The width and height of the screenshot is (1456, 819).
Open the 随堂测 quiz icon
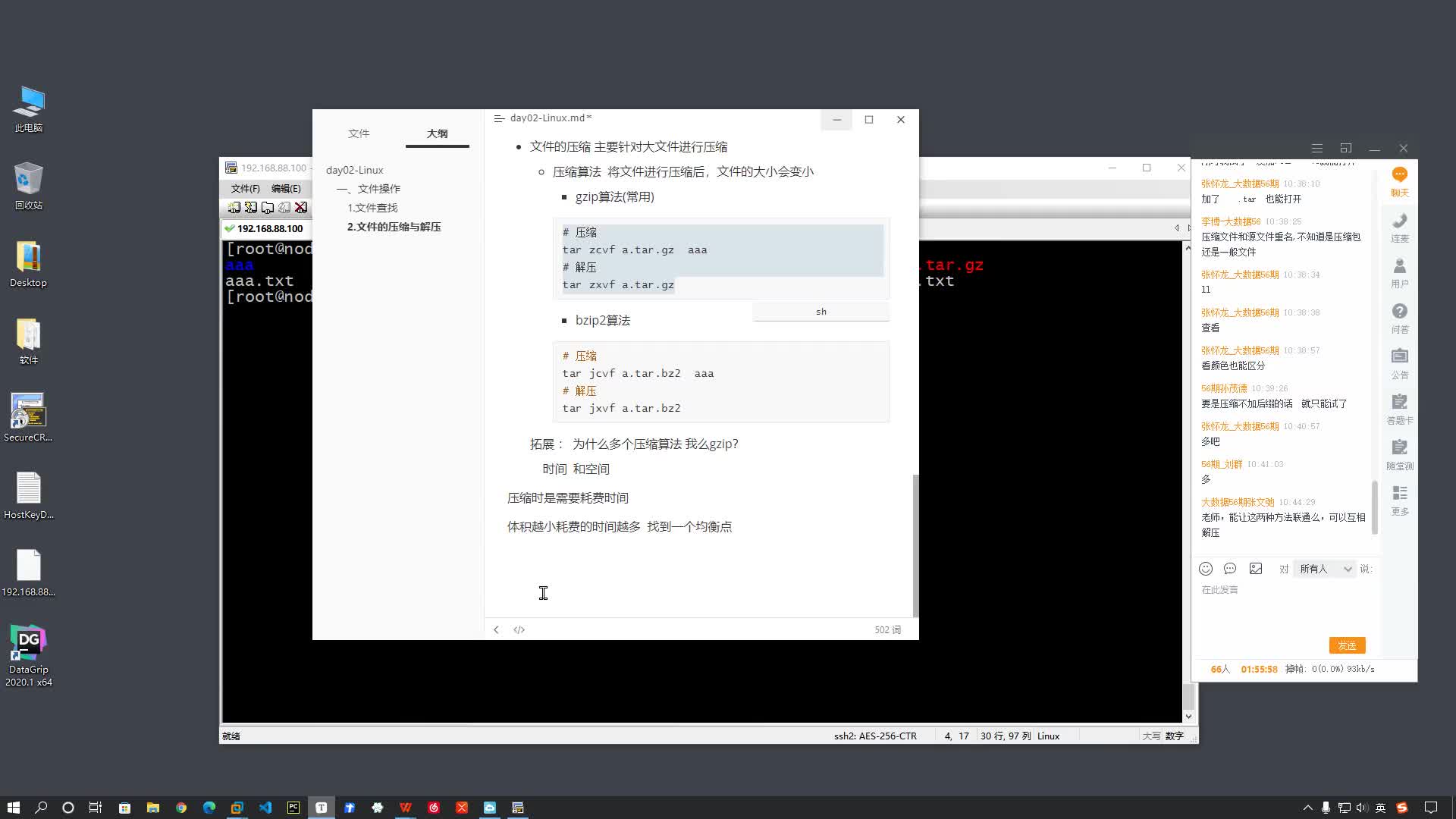point(1400,455)
